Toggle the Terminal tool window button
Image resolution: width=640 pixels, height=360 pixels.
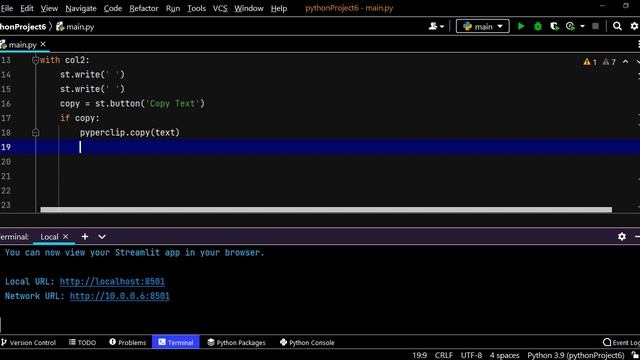176,342
